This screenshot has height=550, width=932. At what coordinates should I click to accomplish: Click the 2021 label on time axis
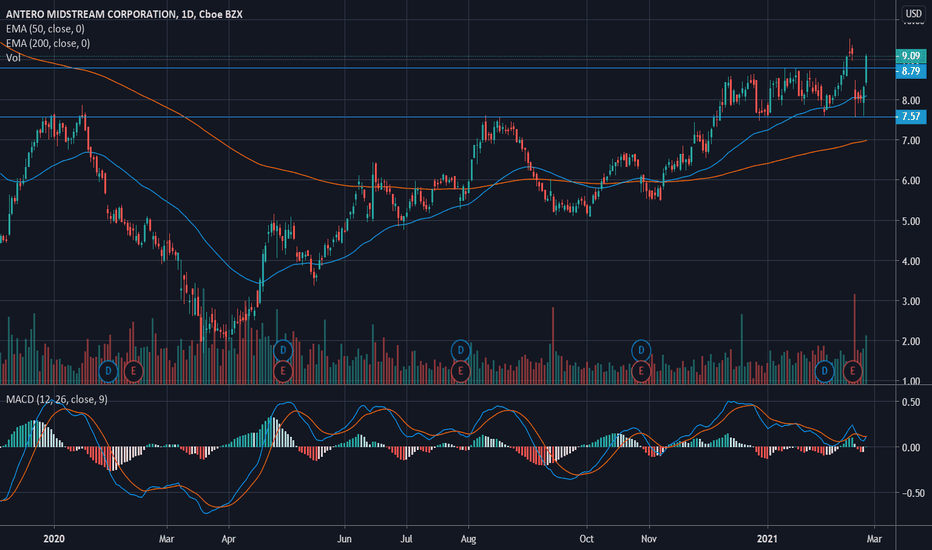coord(767,539)
